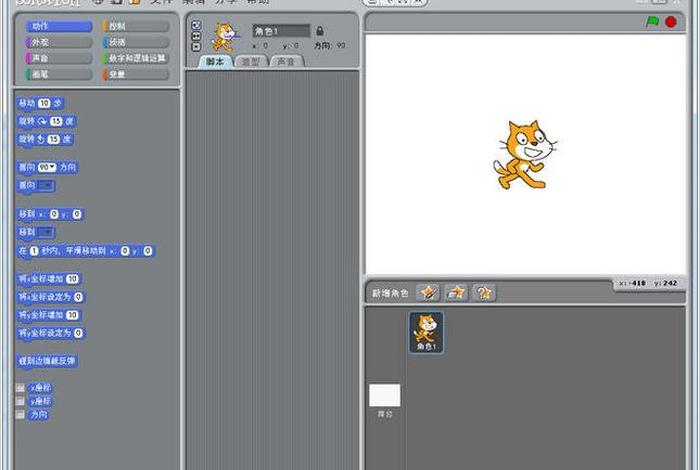Viewport: 700px width, 470px height.
Task: Click the x座标 reporter block
Action: 40,388
